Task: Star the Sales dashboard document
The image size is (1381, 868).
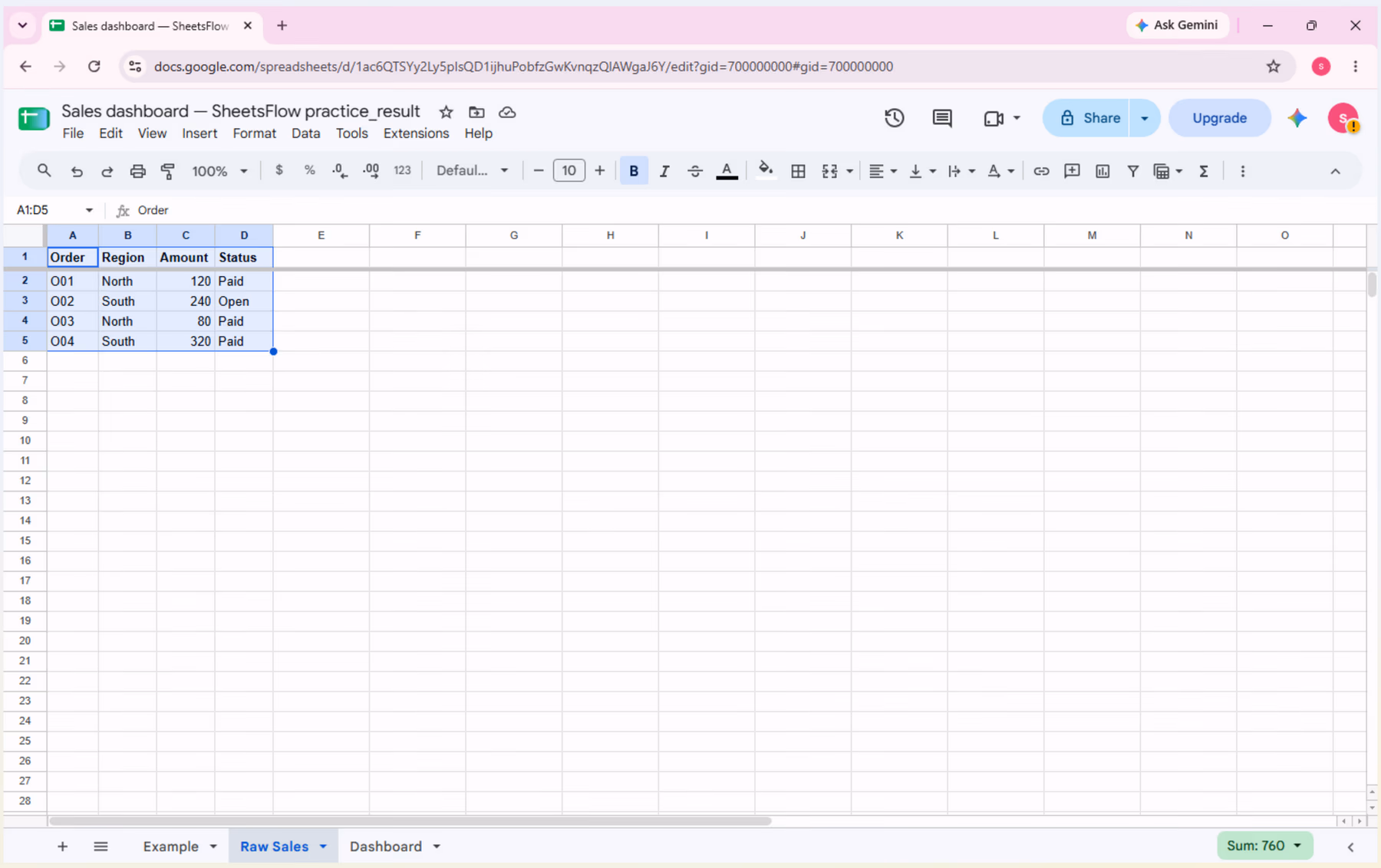Action: (446, 112)
